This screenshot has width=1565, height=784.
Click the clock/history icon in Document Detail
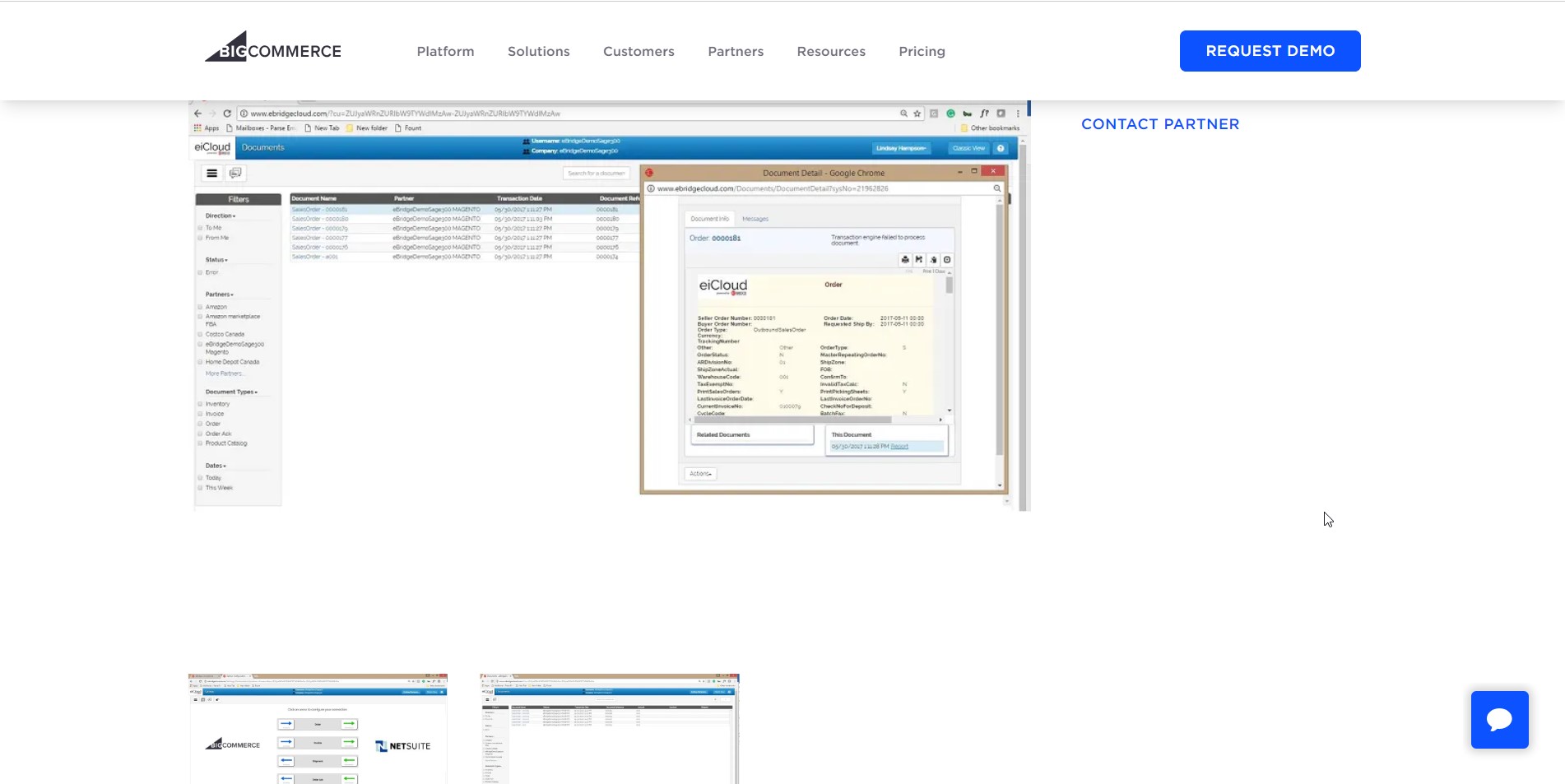pyautogui.click(x=946, y=259)
